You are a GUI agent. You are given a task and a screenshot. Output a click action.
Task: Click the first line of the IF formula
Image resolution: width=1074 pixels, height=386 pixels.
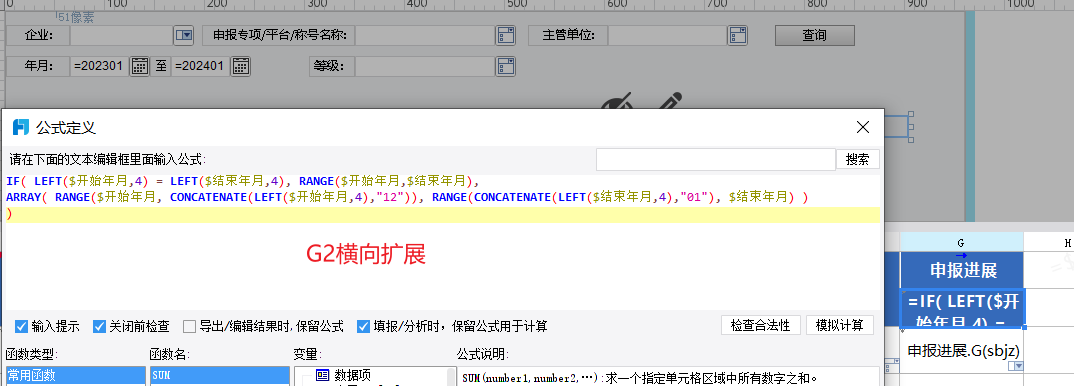click(243, 181)
